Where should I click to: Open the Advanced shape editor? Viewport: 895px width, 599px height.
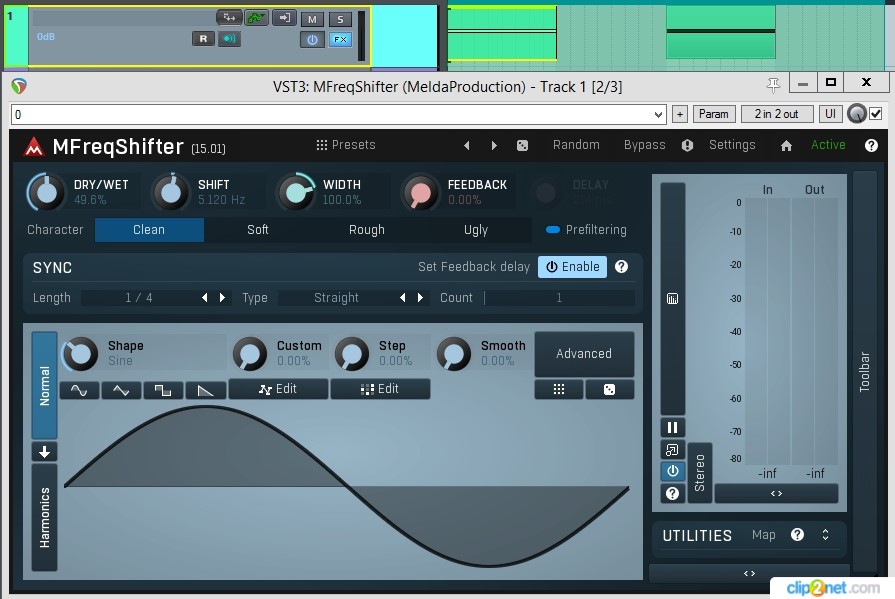[x=584, y=354]
